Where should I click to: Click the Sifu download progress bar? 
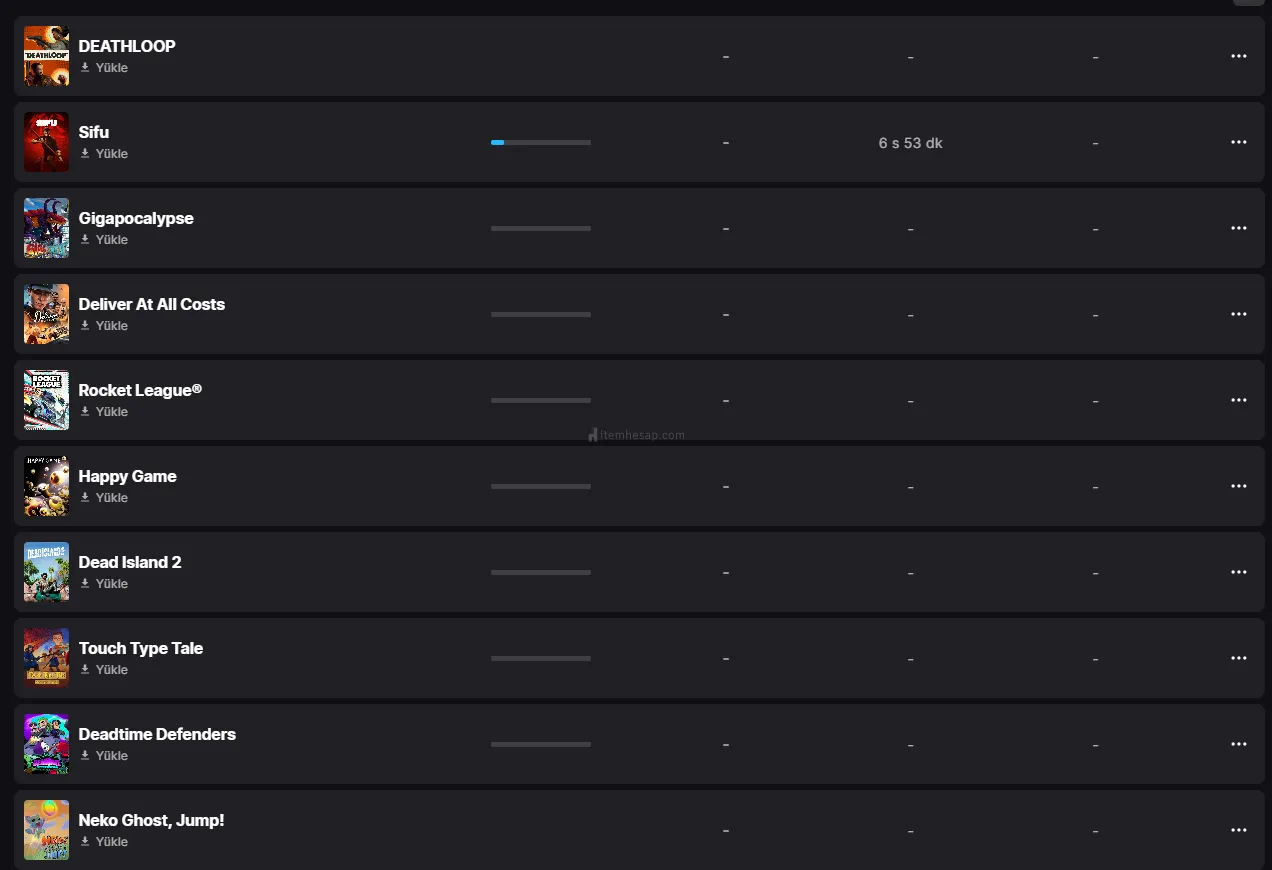[540, 143]
